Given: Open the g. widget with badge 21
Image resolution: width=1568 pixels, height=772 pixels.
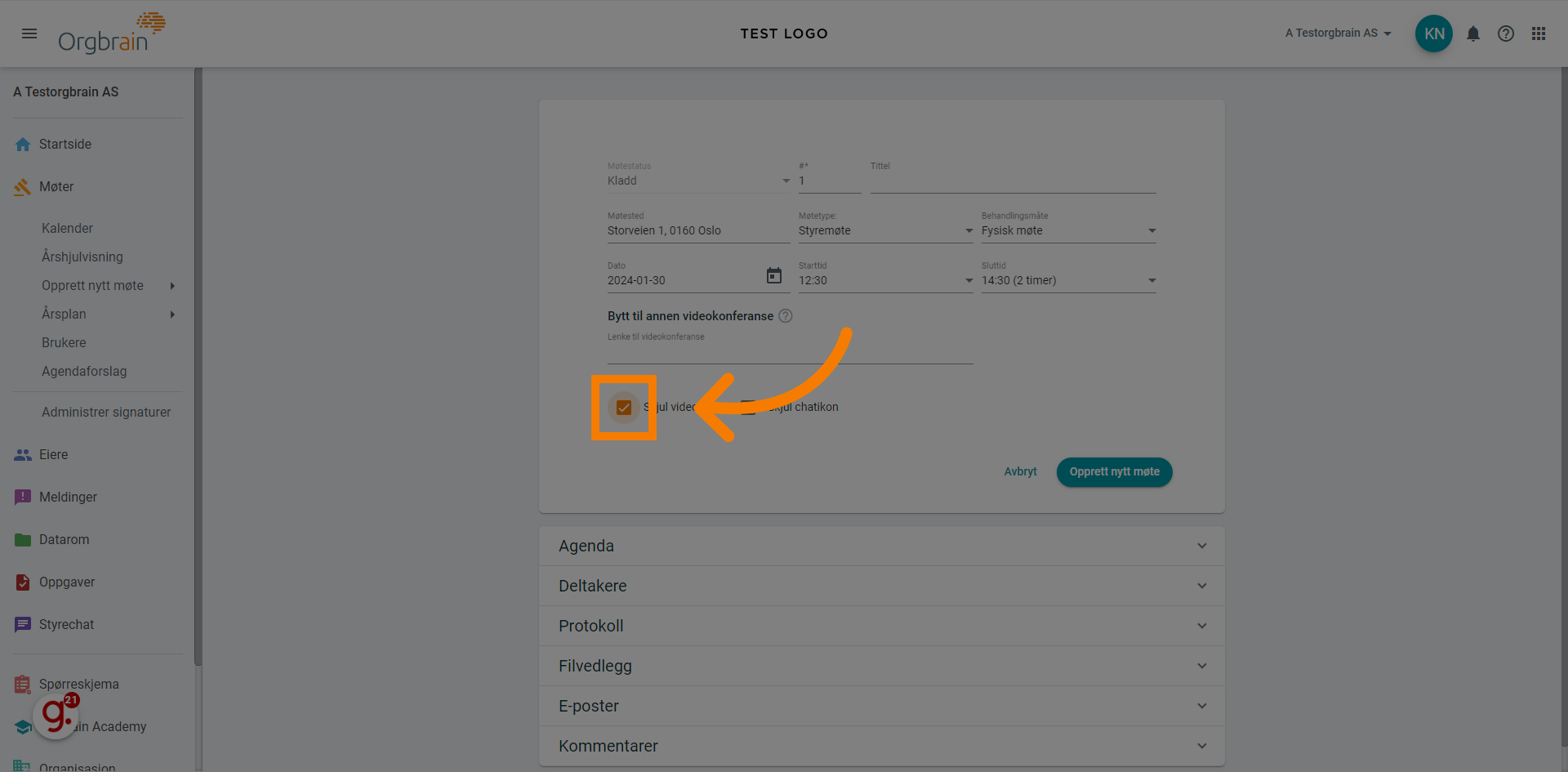Looking at the screenshot, I should tap(56, 716).
